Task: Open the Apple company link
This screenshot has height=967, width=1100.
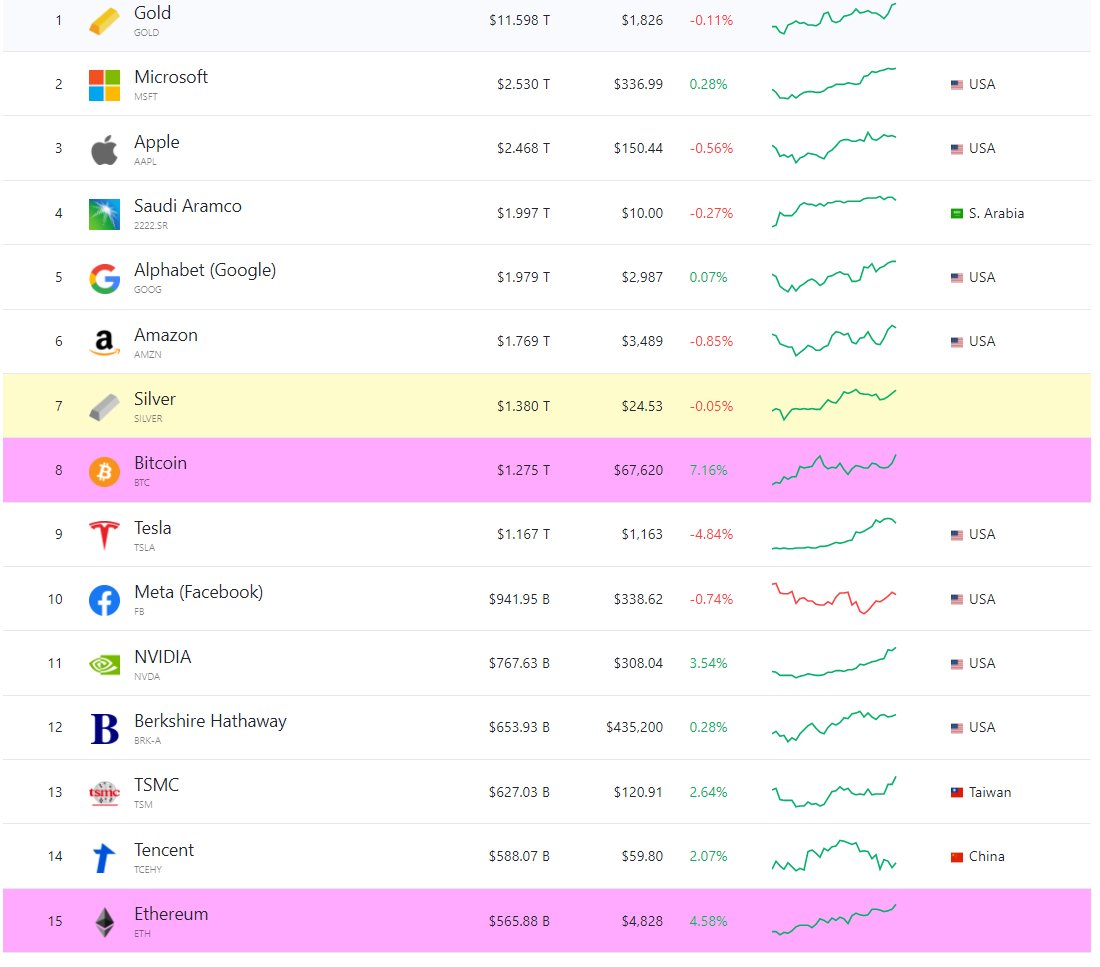Action: point(156,142)
